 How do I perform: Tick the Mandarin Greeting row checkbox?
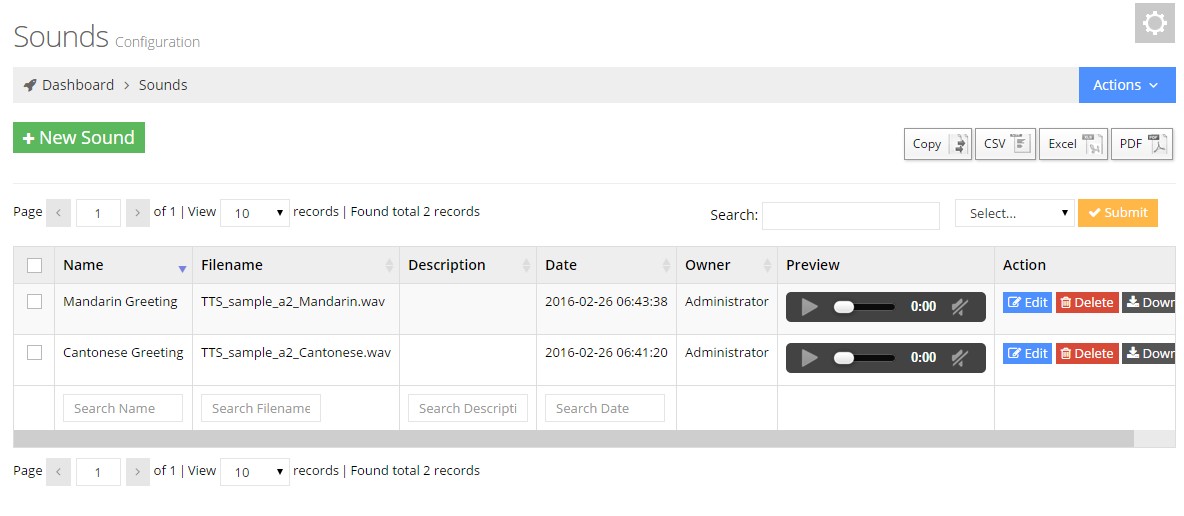(x=34, y=302)
